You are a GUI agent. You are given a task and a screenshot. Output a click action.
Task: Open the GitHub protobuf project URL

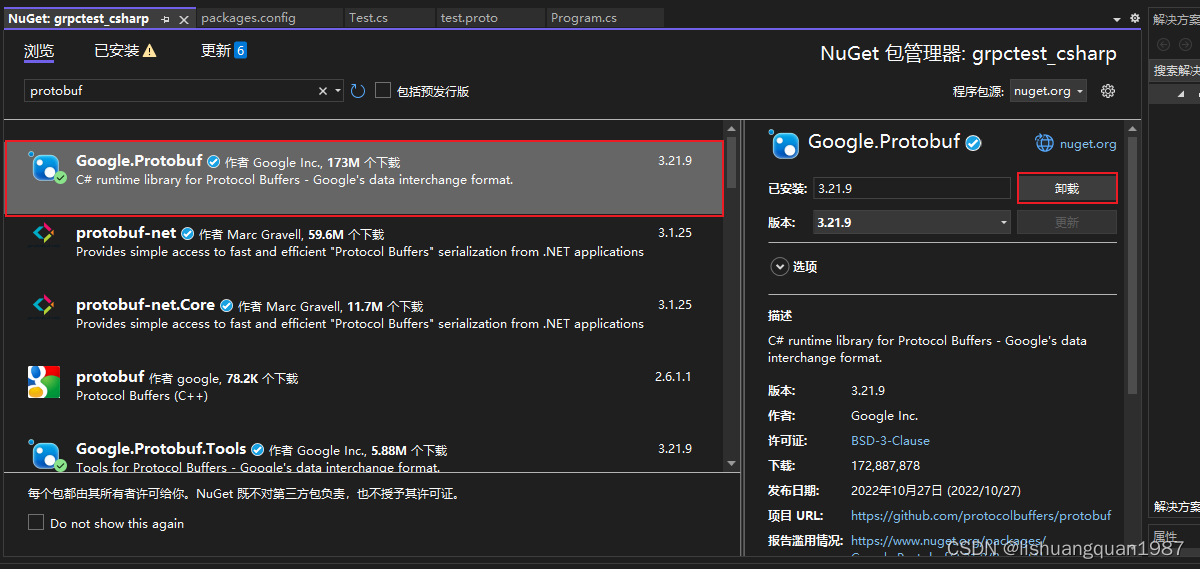980,516
